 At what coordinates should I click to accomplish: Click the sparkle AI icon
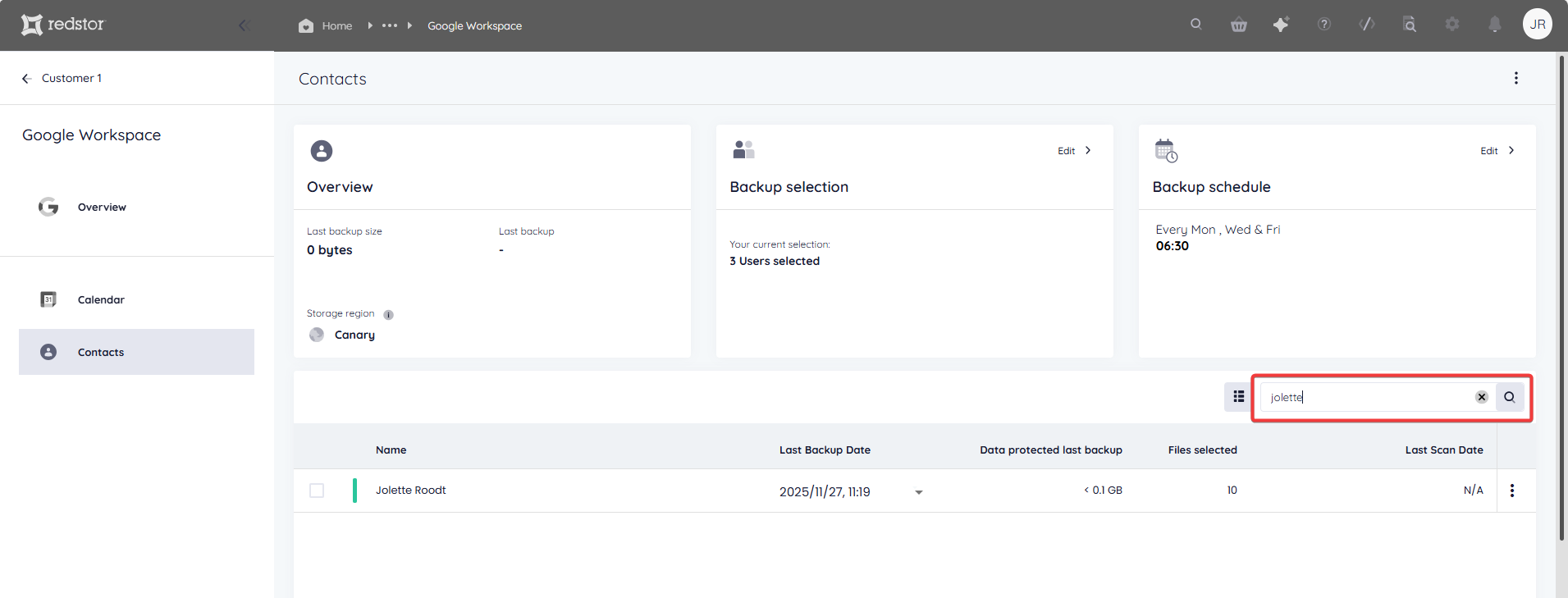click(1281, 25)
